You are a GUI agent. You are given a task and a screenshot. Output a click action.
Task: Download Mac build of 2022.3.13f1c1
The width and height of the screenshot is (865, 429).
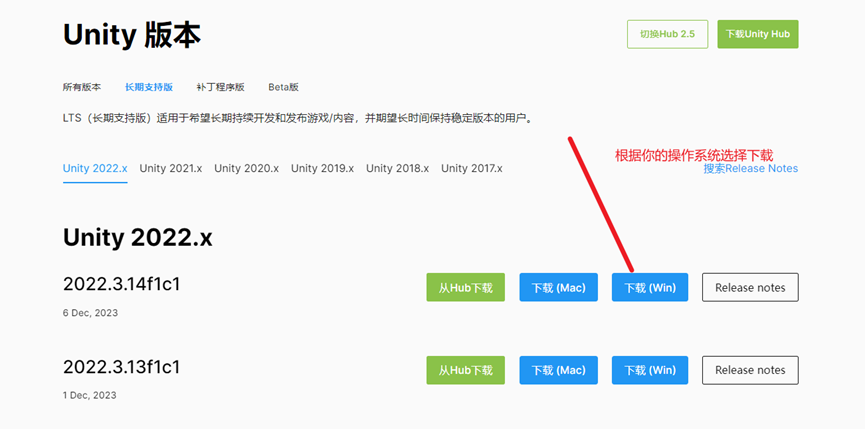(558, 370)
